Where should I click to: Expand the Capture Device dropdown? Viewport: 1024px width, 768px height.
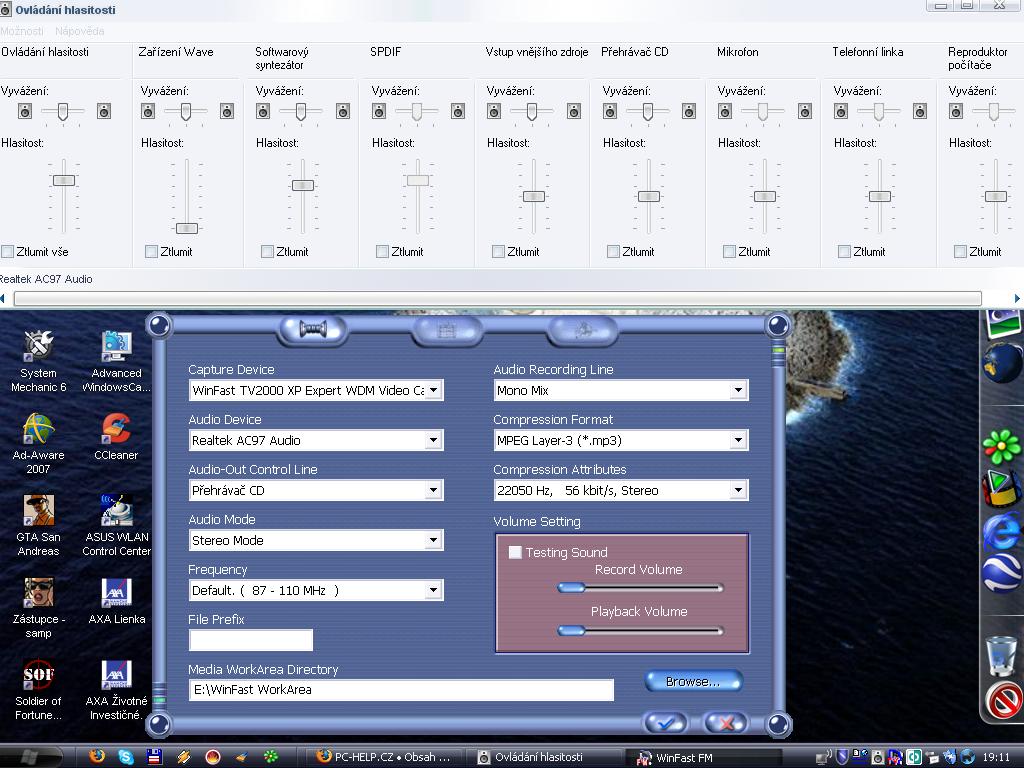point(433,390)
